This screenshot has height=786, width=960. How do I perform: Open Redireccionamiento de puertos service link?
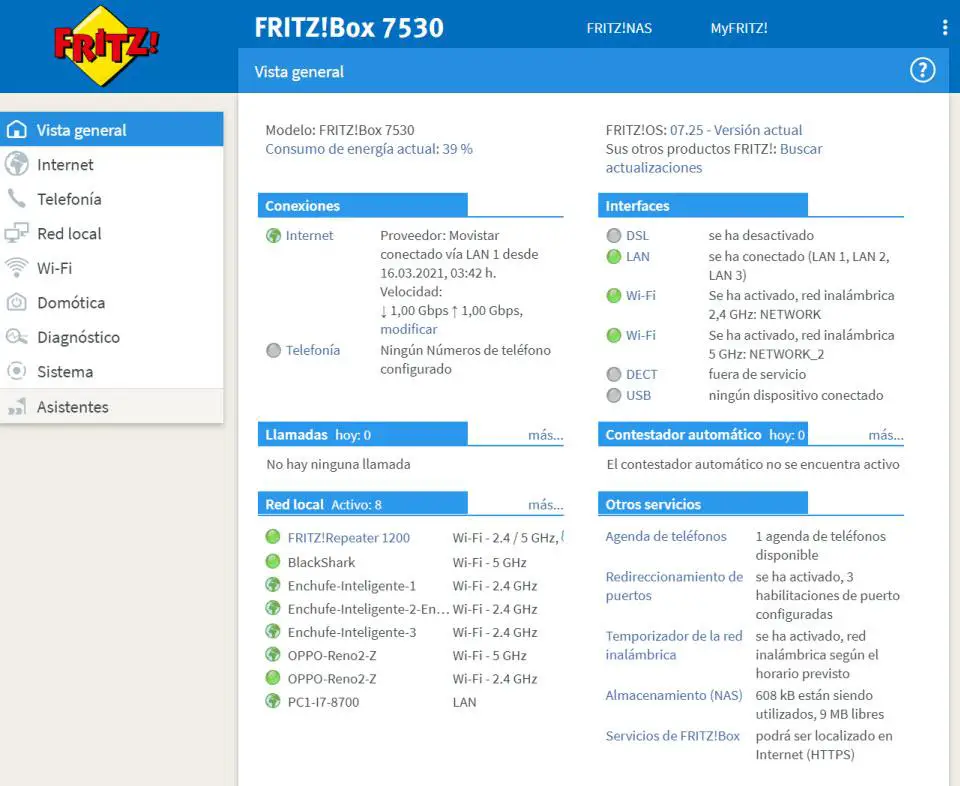coord(673,586)
